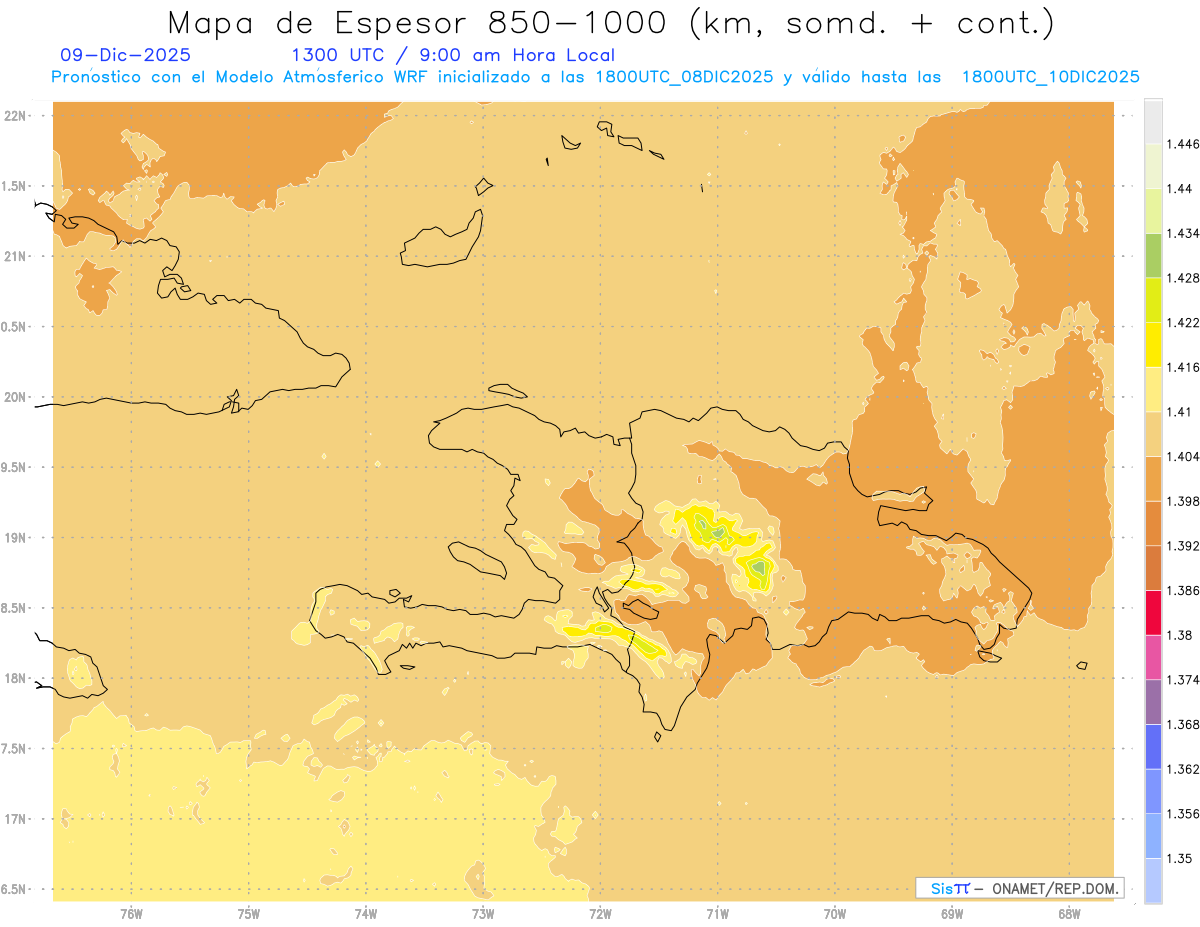Pick the bright yellow swatch between 1.416 and 1.422
The image size is (1200, 927).
[1153, 344]
